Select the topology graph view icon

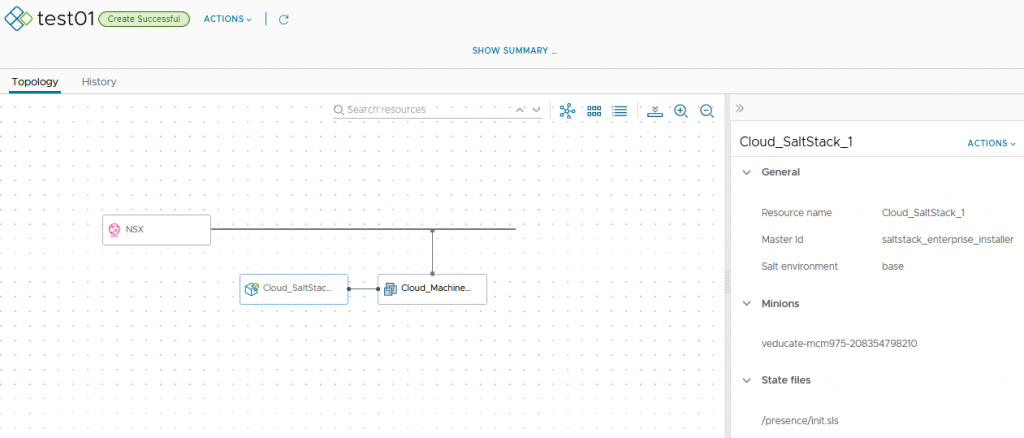pyautogui.click(x=568, y=111)
